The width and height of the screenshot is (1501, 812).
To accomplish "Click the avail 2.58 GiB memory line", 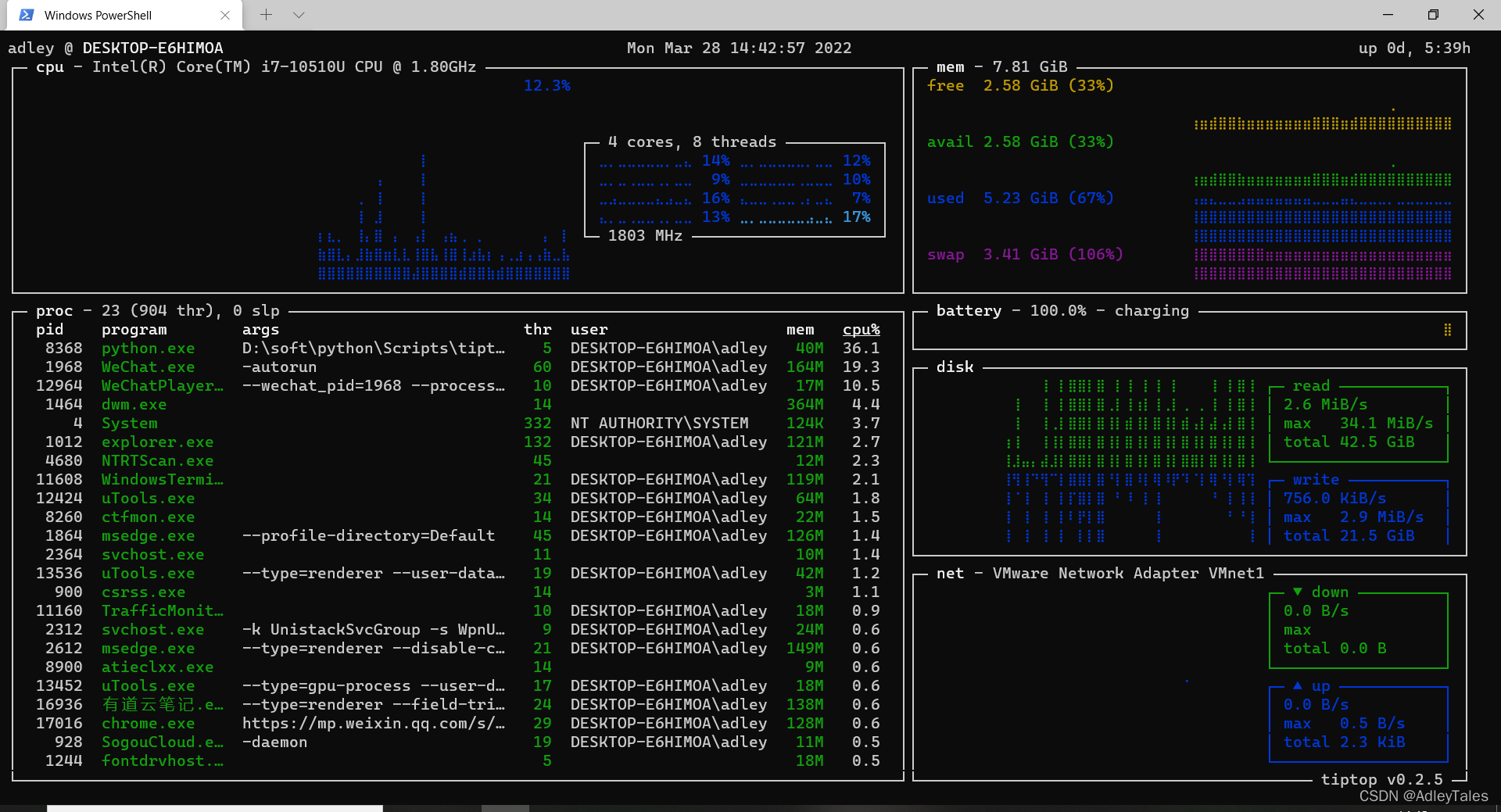I will tap(1021, 142).
